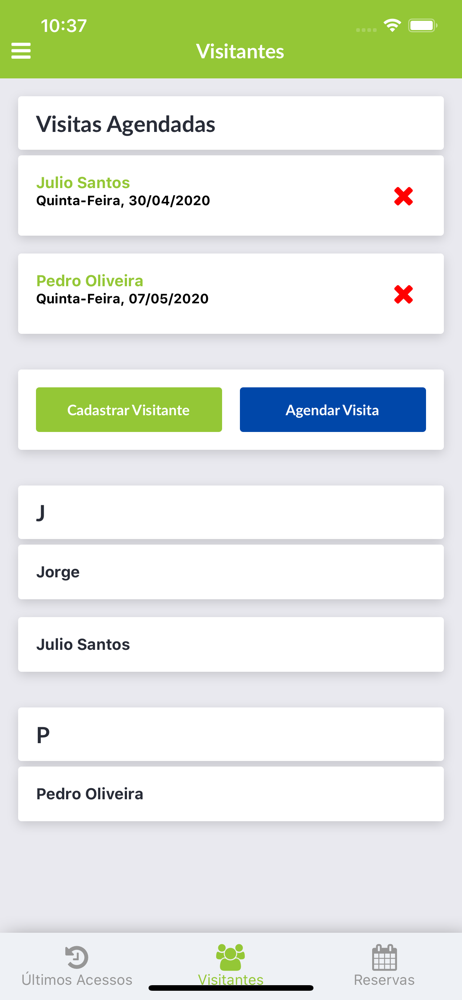Open Julio Santos scheduled visit entry
Image resolution: width=462 pixels, height=1000 pixels.
230,196
